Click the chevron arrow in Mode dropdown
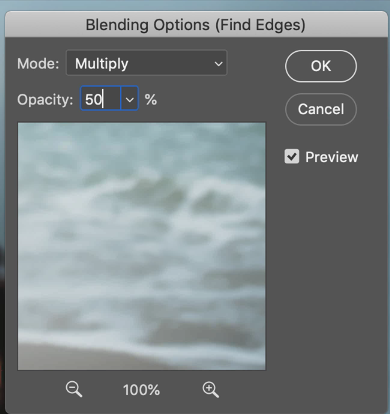The height and width of the screenshot is (414, 390). (x=218, y=64)
